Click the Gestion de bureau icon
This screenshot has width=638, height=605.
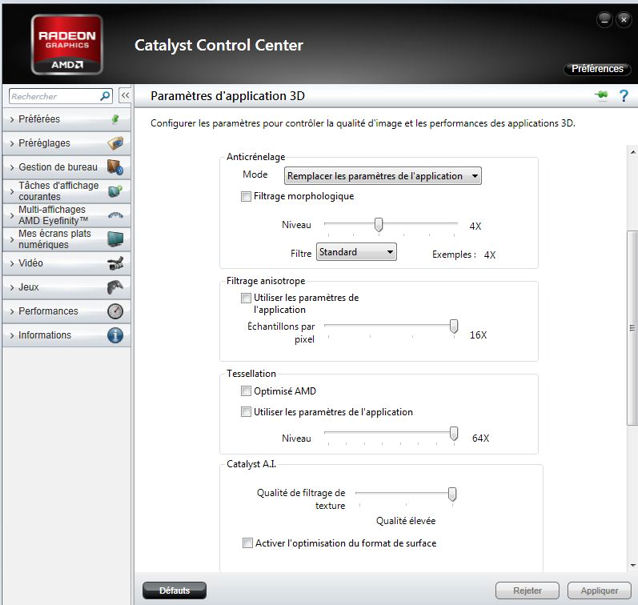coord(116,167)
